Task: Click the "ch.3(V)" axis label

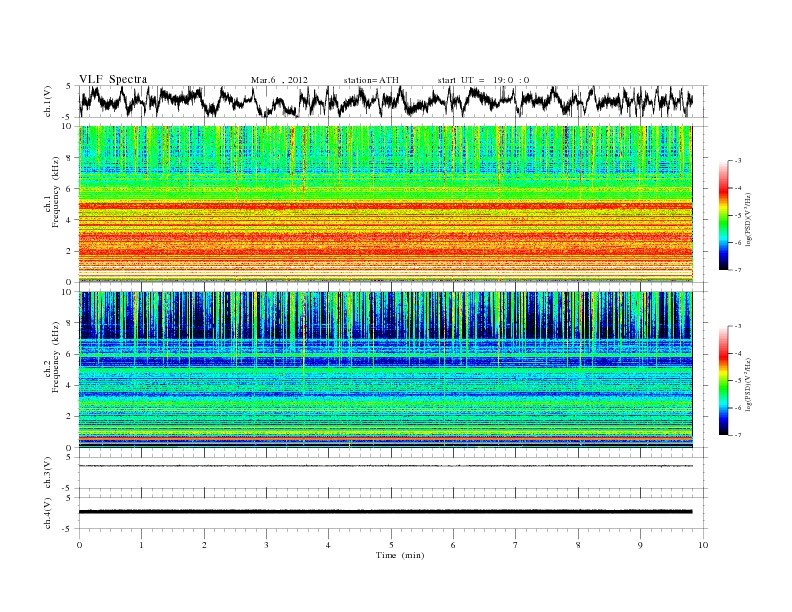Action: click(x=48, y=473)
